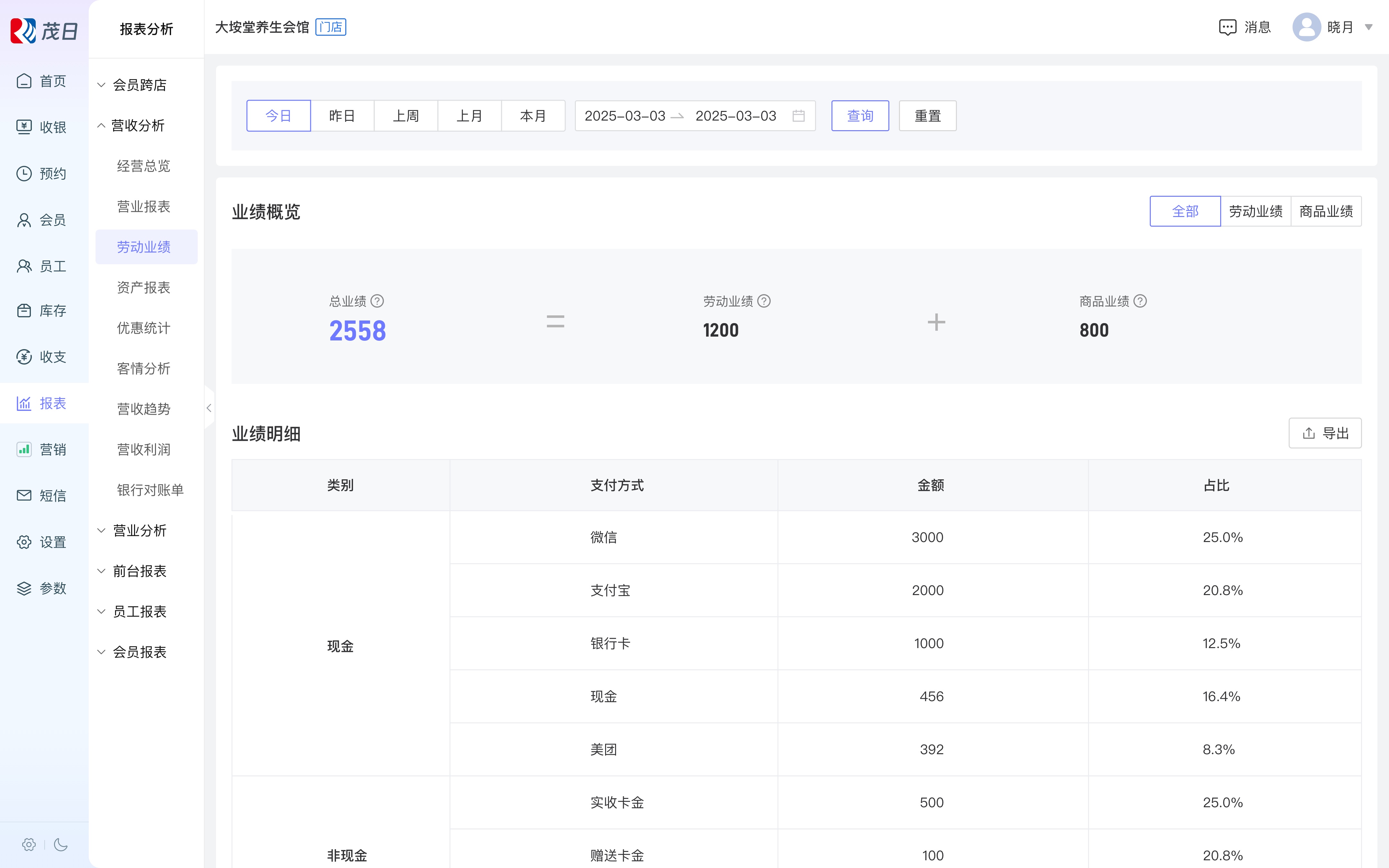Click the 预约 clock icon
Screen dimensions: 1389x868
[x=24, y=173]
